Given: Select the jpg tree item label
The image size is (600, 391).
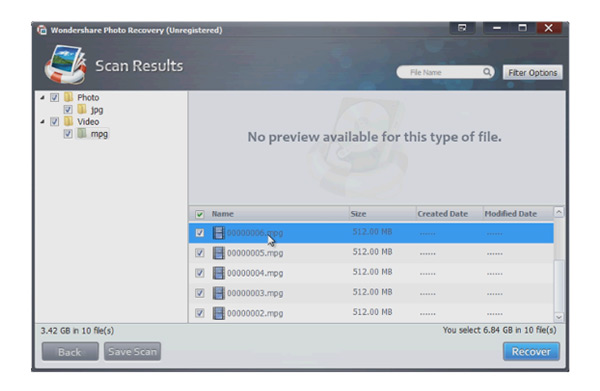Looking at the screenshot, I should coord(97,110).
